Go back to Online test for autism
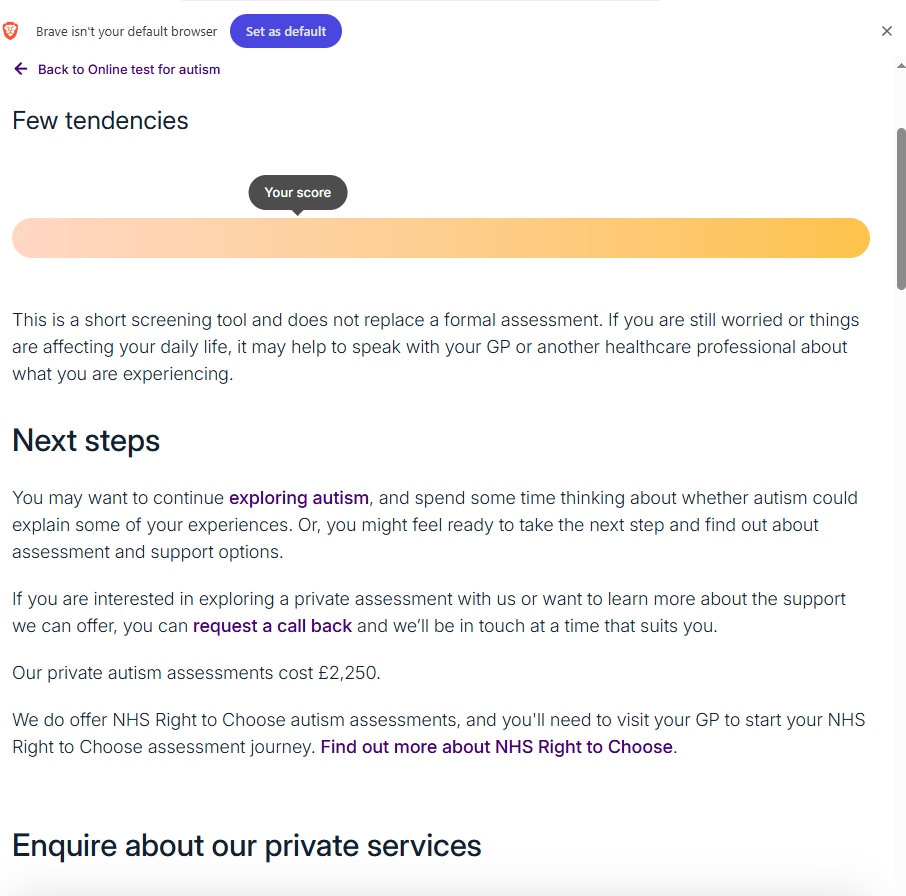The width and height of the screenshot is (906, 896). pyautogui.click(x=128, y=70)
